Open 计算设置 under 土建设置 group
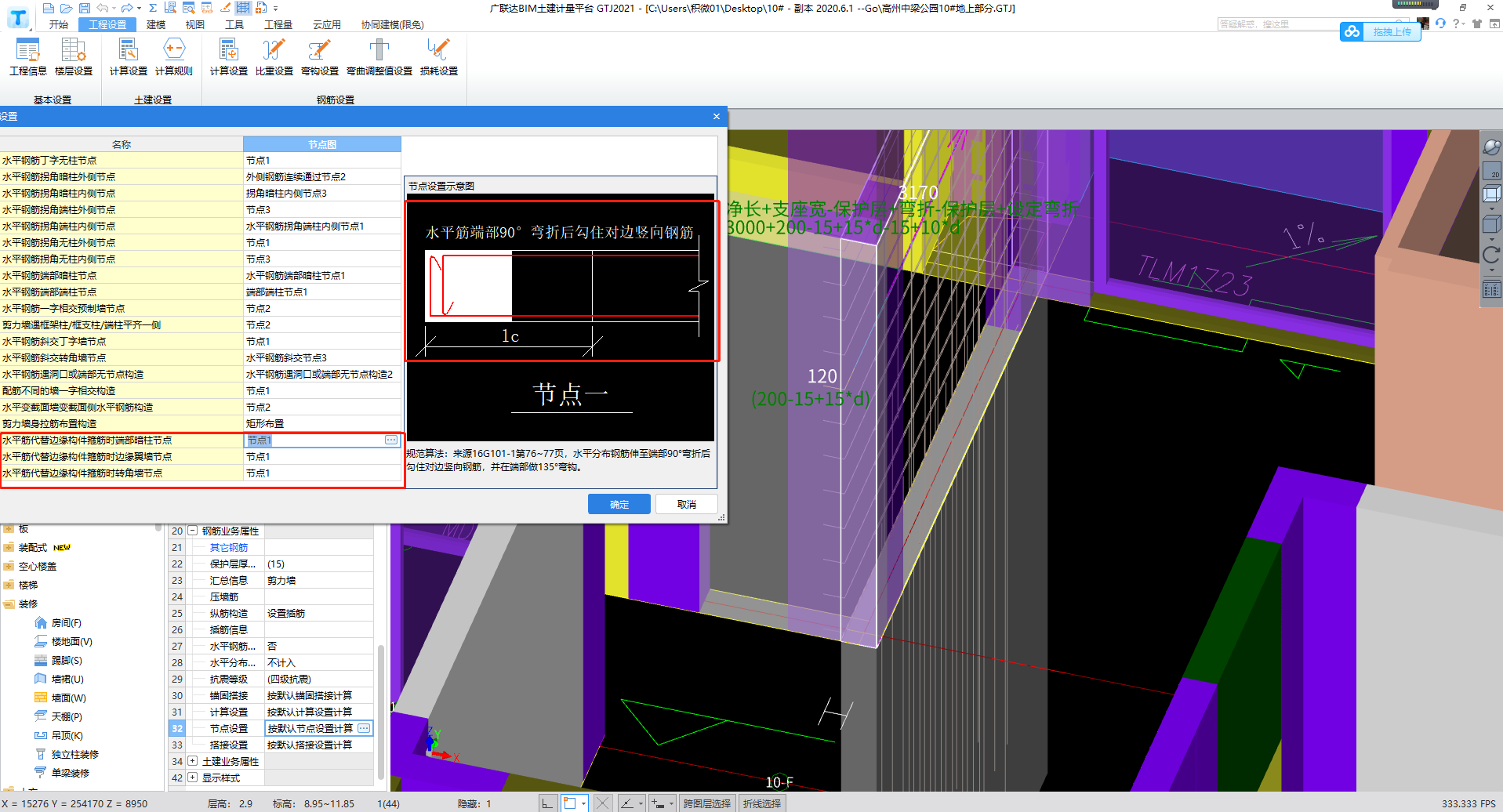1503x812 pixels. (129, 56)
